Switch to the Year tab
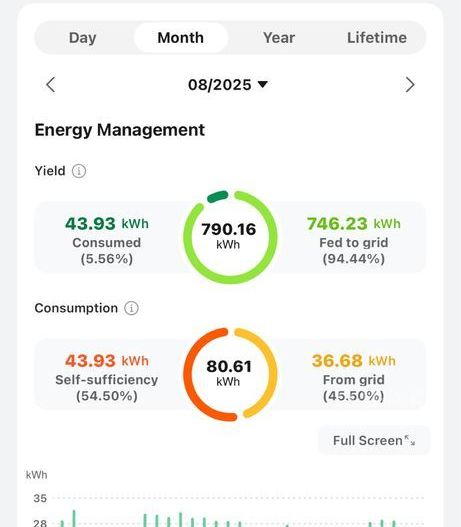Viewport: 461px width, 527px height. 279,38
